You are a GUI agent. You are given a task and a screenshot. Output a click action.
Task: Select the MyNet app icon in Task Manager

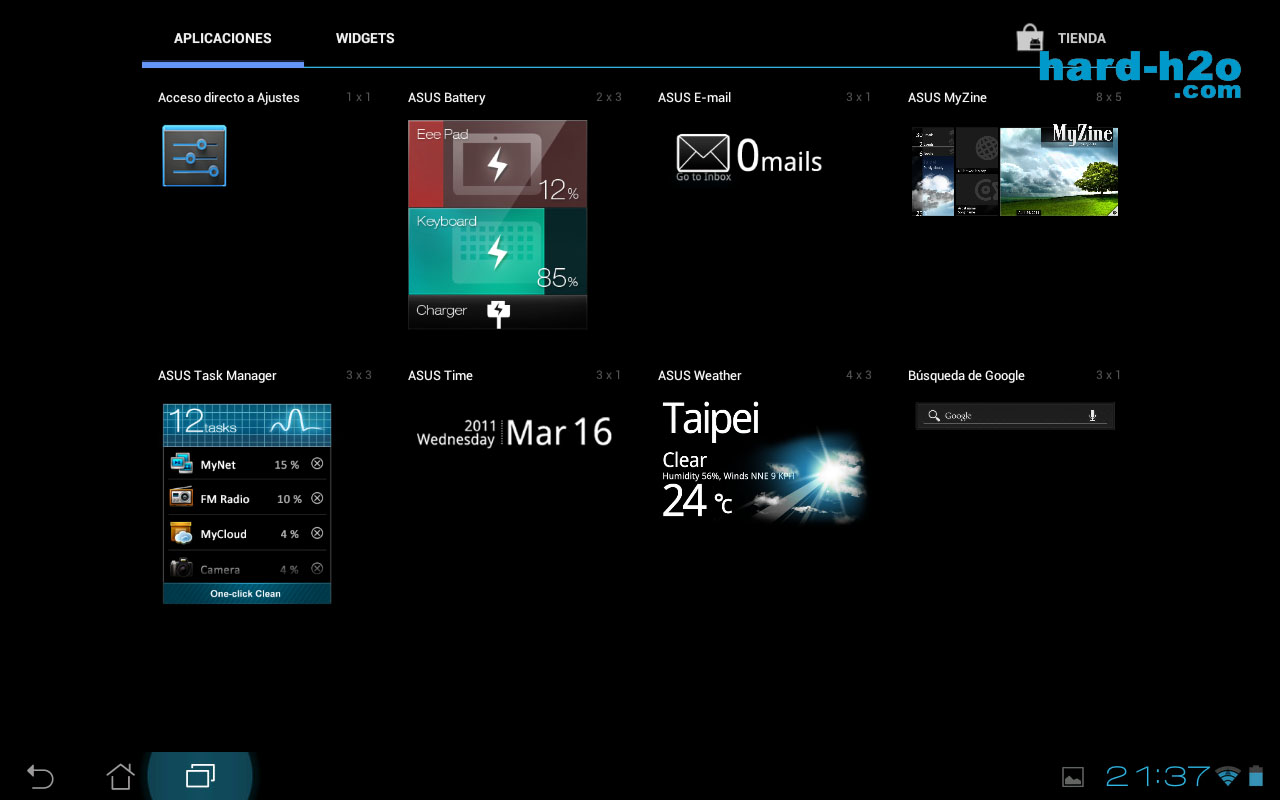[x=181, y=463]
